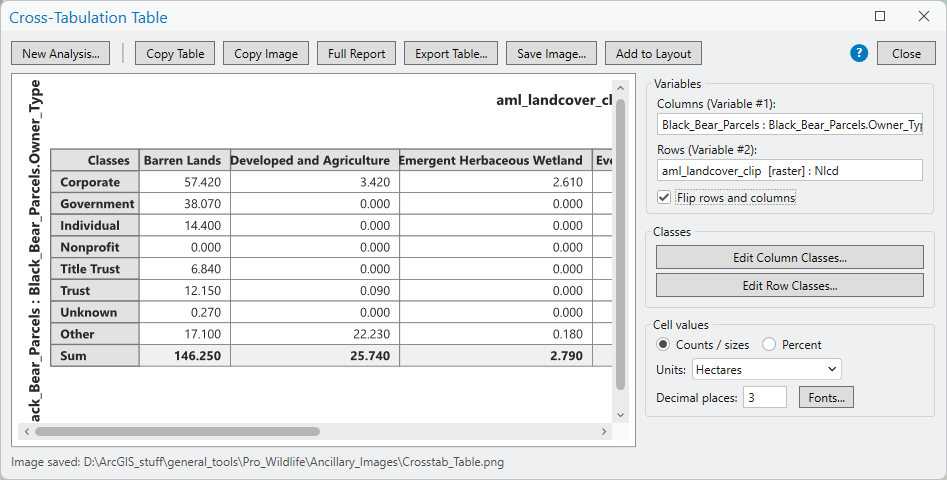Viewport: 947px width, 480px height.
Task: Click Edit Row Classes button
Action: pyautogui.click(x=790, y=286)
